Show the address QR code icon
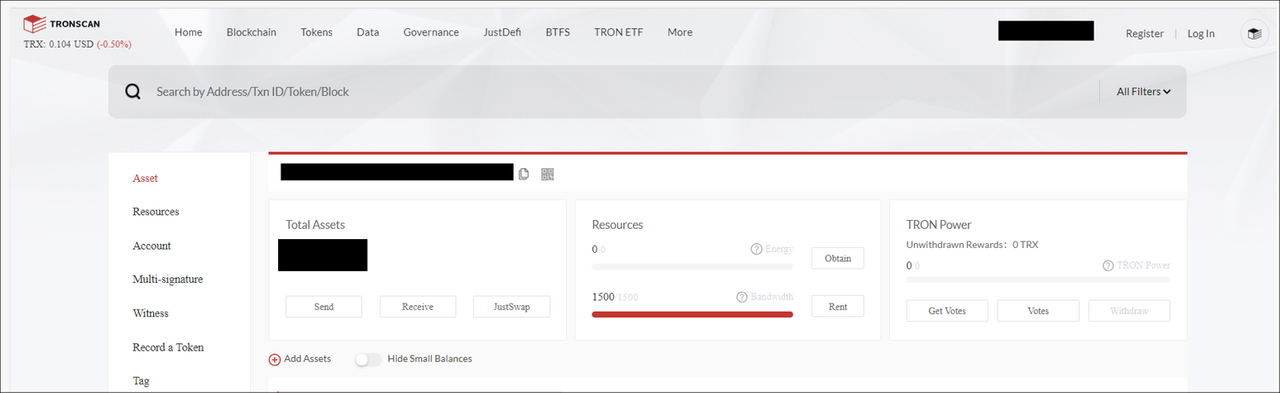 (x=547, y=174)
